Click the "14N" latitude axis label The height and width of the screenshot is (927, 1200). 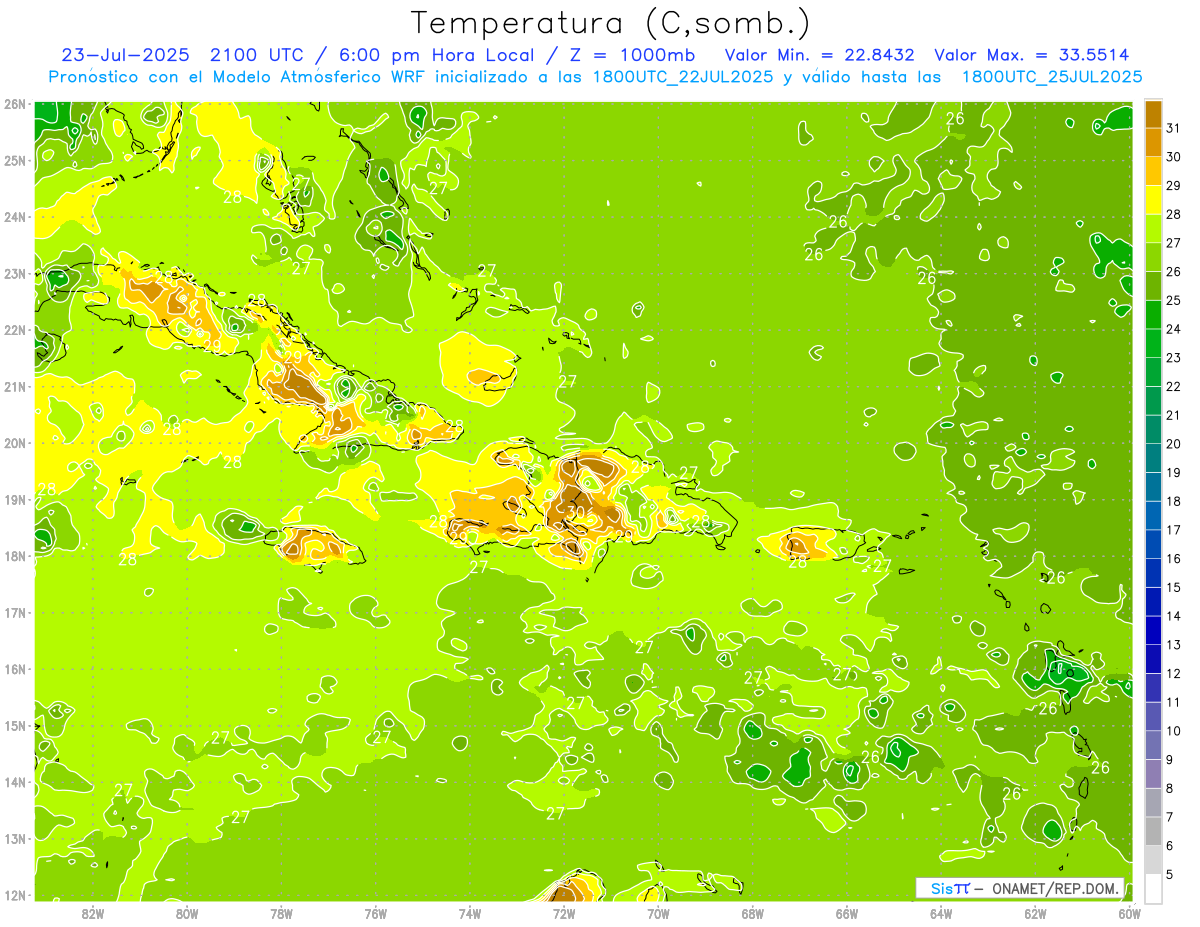[x=14, y=782]
